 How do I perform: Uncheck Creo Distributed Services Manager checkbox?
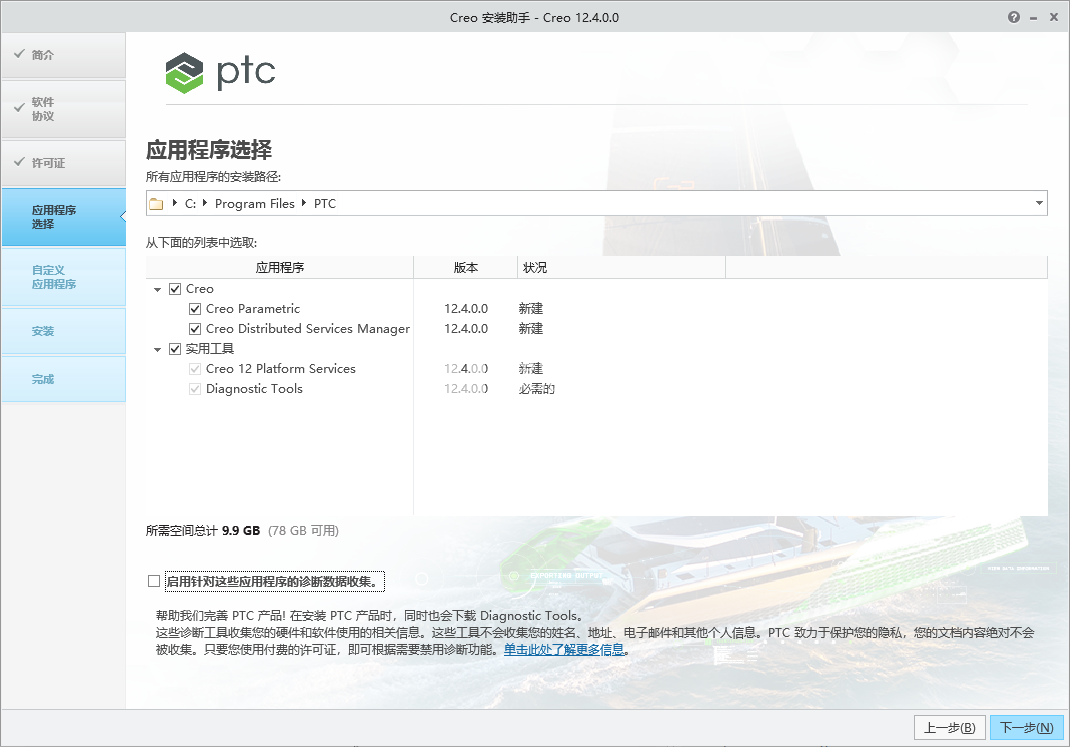[195, 329]
